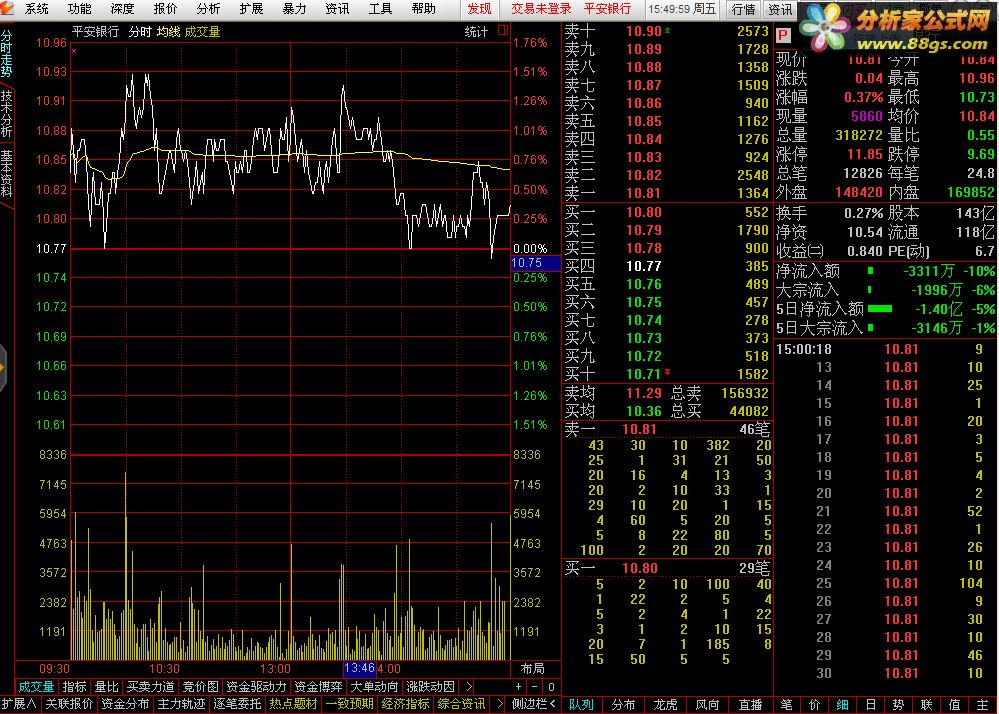Open the 关联报价 tab
This screenshot has height=714, width=999.
[69, 704]
